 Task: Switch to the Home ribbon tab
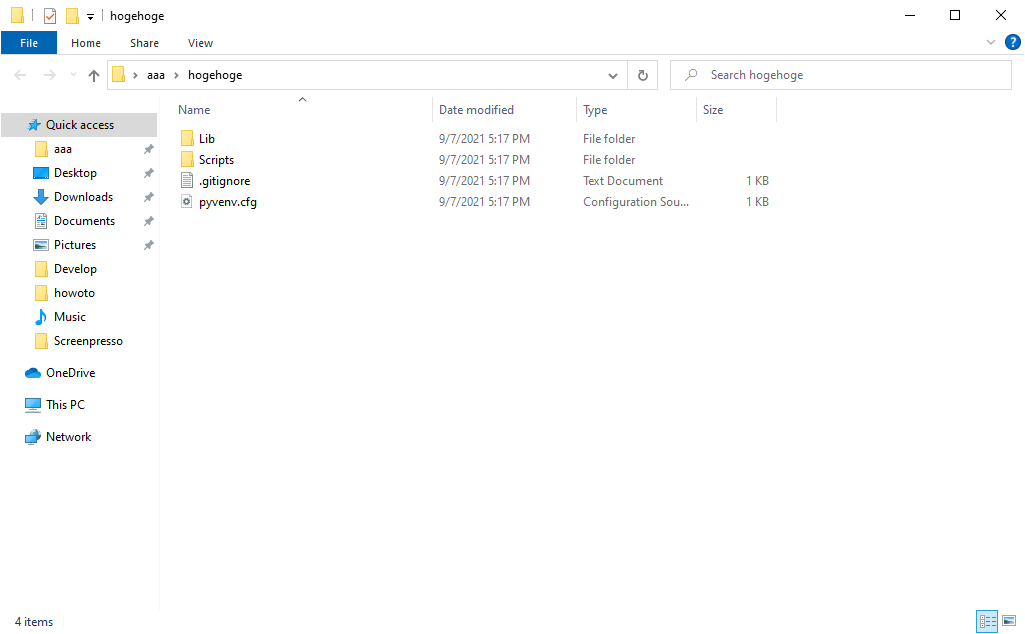tap(86, 43)
